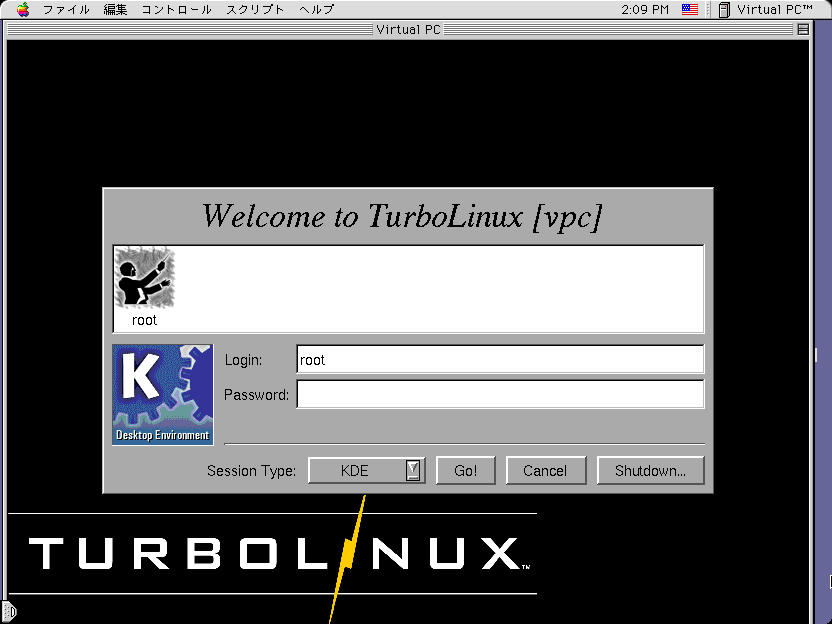Open the ヘルプ menu
Image resolution: width=832 pixels, height=624 pixels.
pyautogui.click(x=316, y=10)
